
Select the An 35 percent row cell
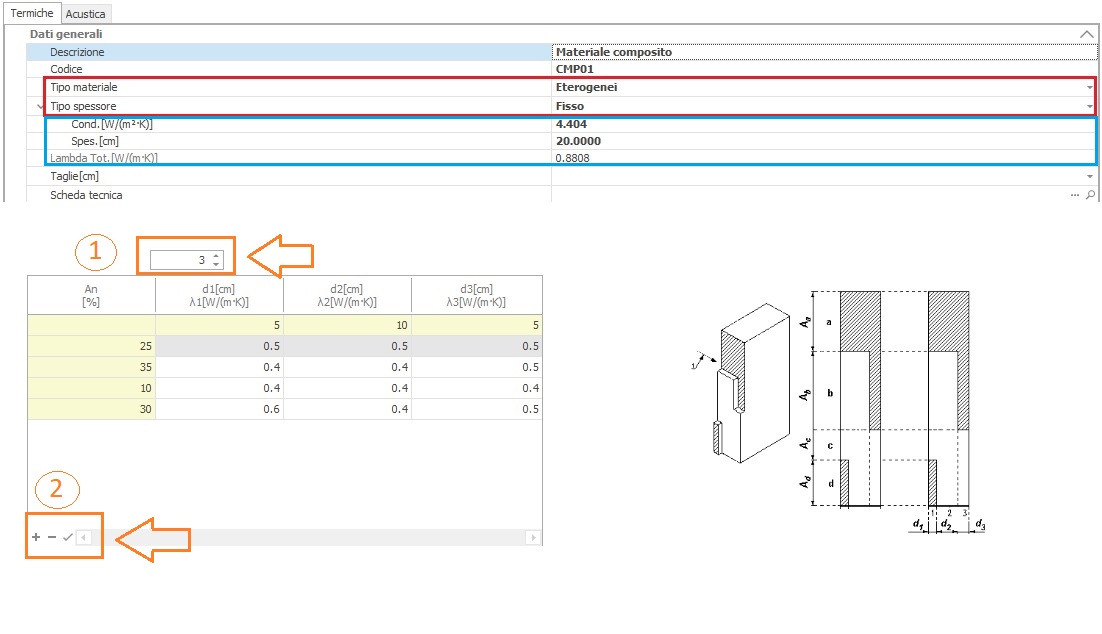pyautogui.click(x=91, y=367)
